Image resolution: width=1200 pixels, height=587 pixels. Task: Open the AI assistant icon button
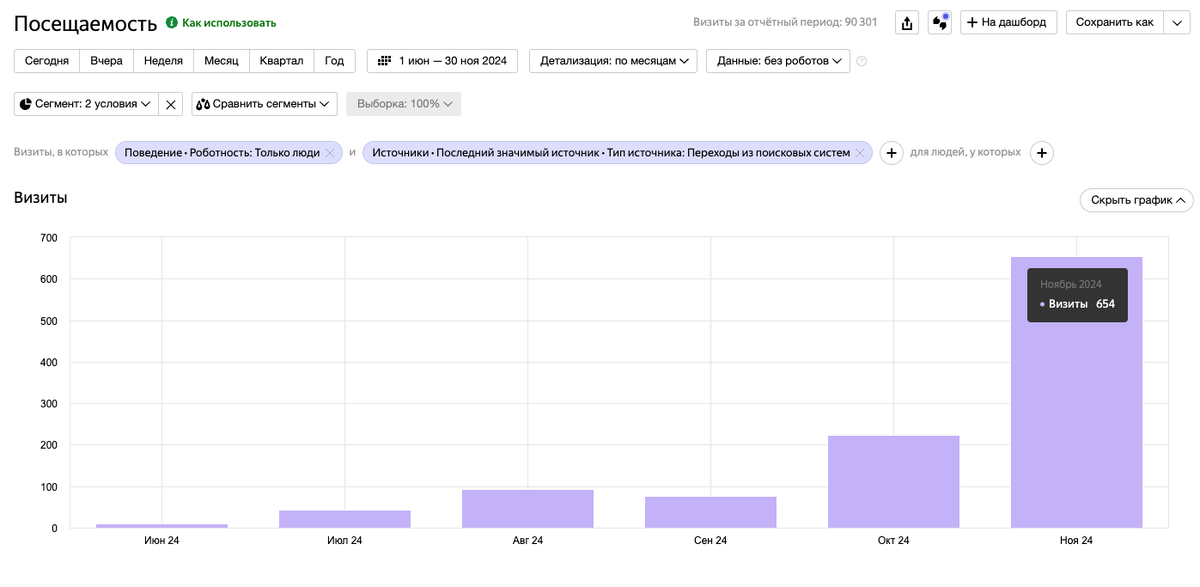[x=940, y=22]
